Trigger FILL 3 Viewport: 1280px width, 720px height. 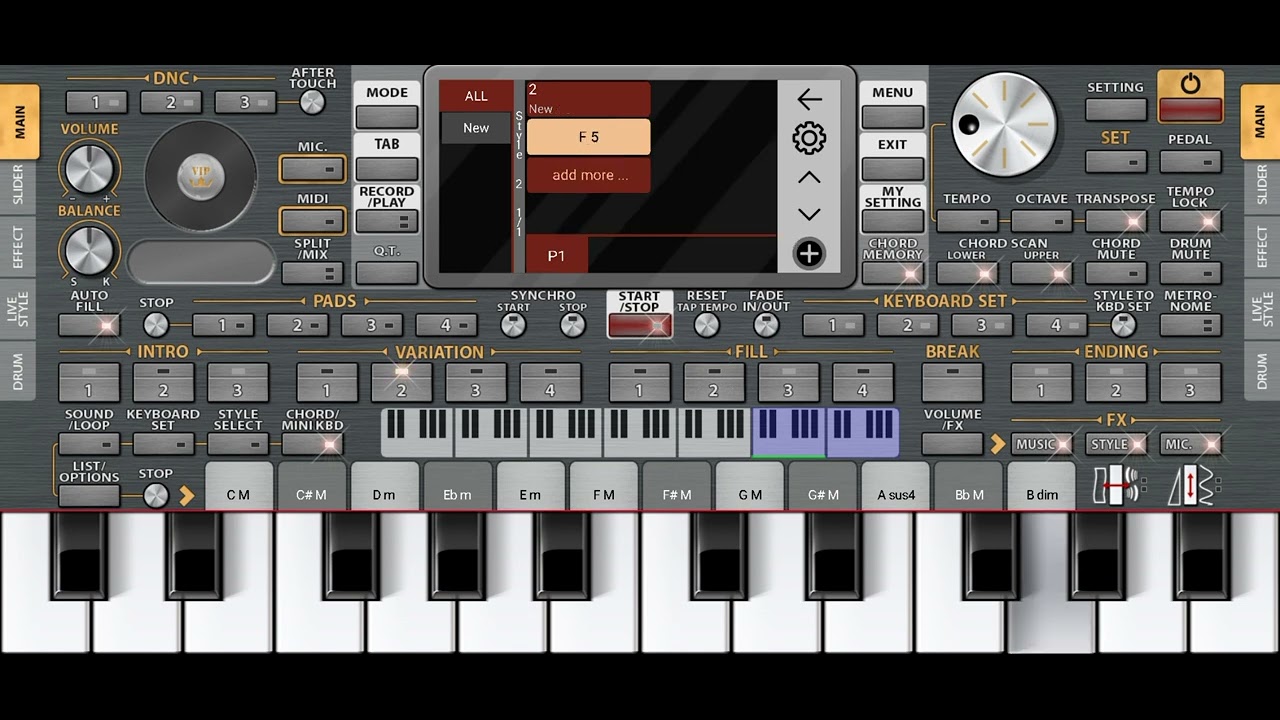pyautogui.click(x=788, y=381)
